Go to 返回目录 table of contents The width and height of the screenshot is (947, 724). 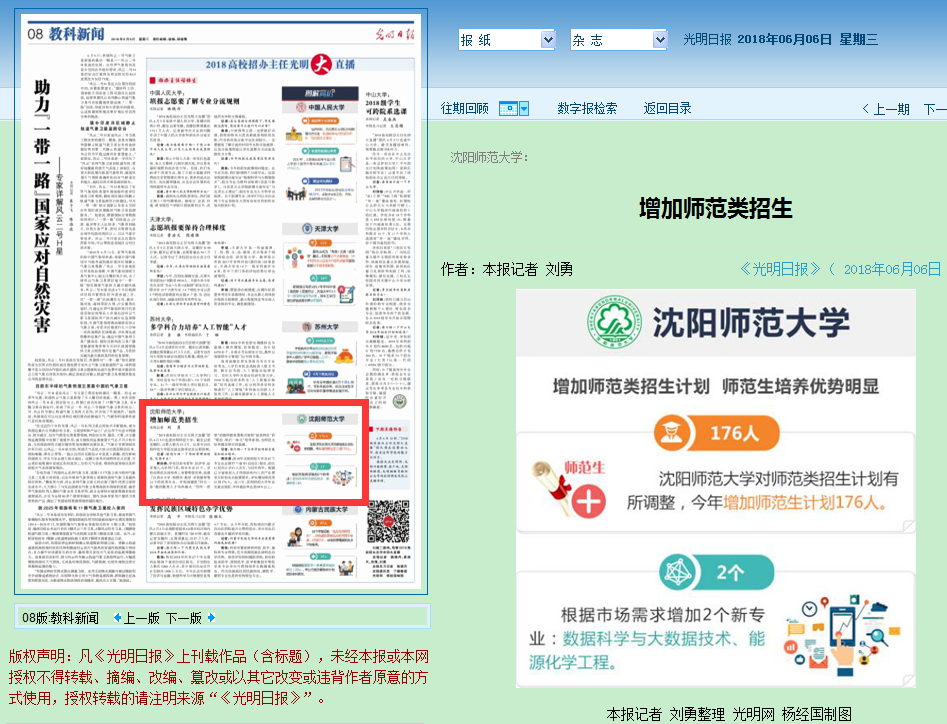coord(667,108)
